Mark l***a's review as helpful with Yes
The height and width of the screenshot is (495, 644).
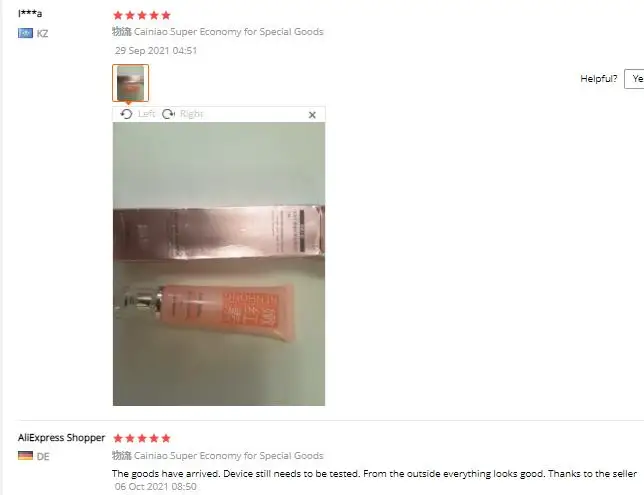tap(635, 79)
